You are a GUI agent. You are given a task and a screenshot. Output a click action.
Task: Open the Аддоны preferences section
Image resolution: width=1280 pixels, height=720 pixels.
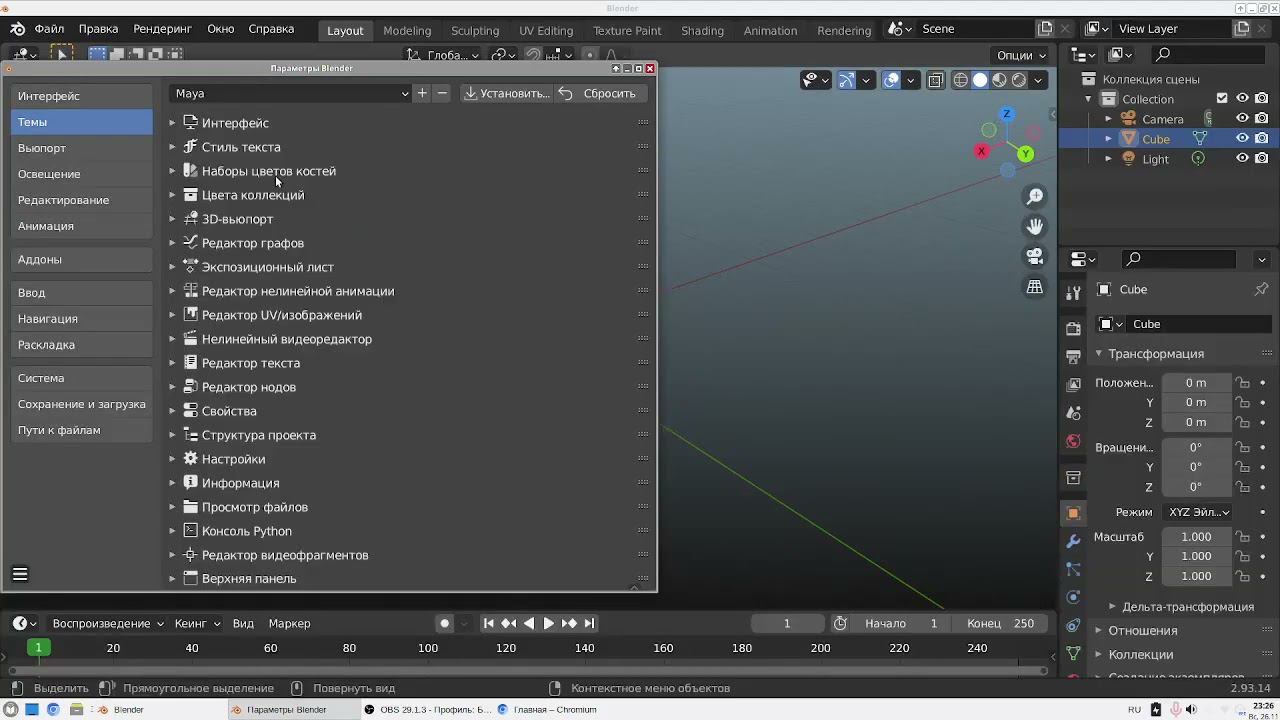click(82, 259)
